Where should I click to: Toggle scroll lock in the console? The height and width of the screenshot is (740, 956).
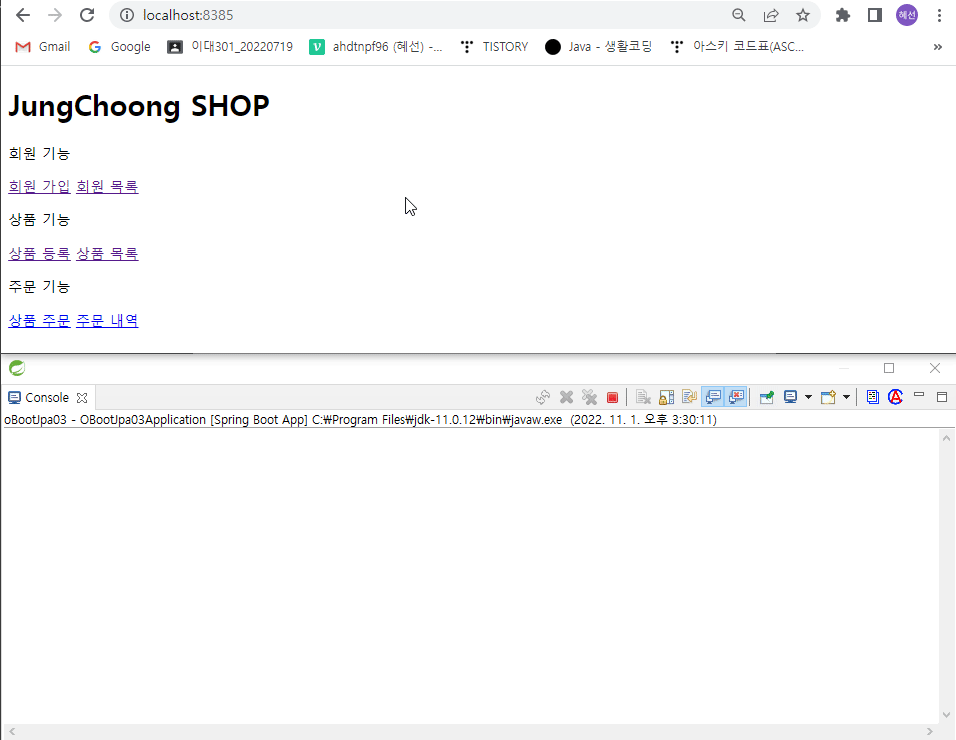click(x=666, y=397)
